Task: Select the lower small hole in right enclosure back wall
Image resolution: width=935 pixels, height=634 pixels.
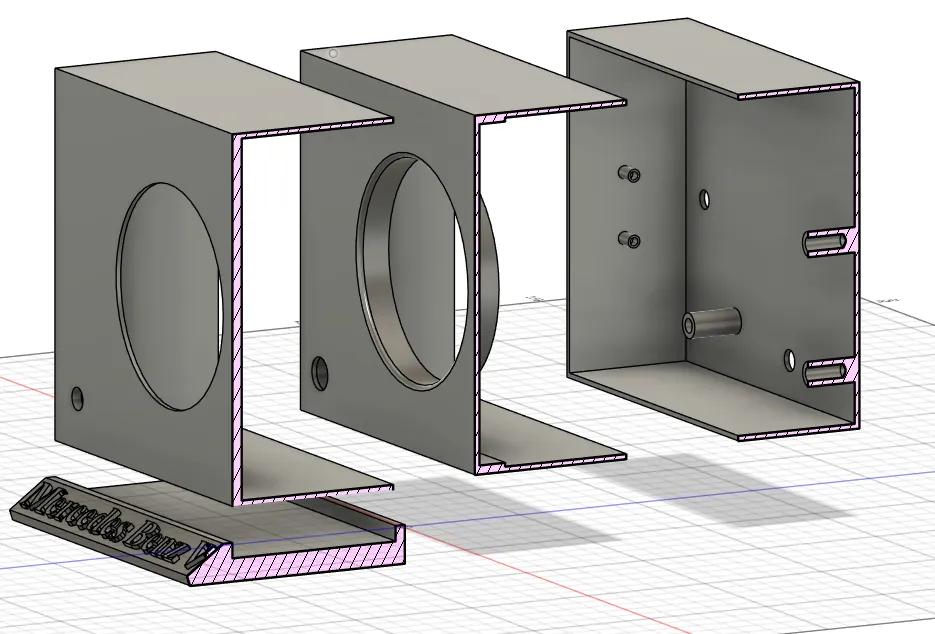Action: [x=790, y=360]
